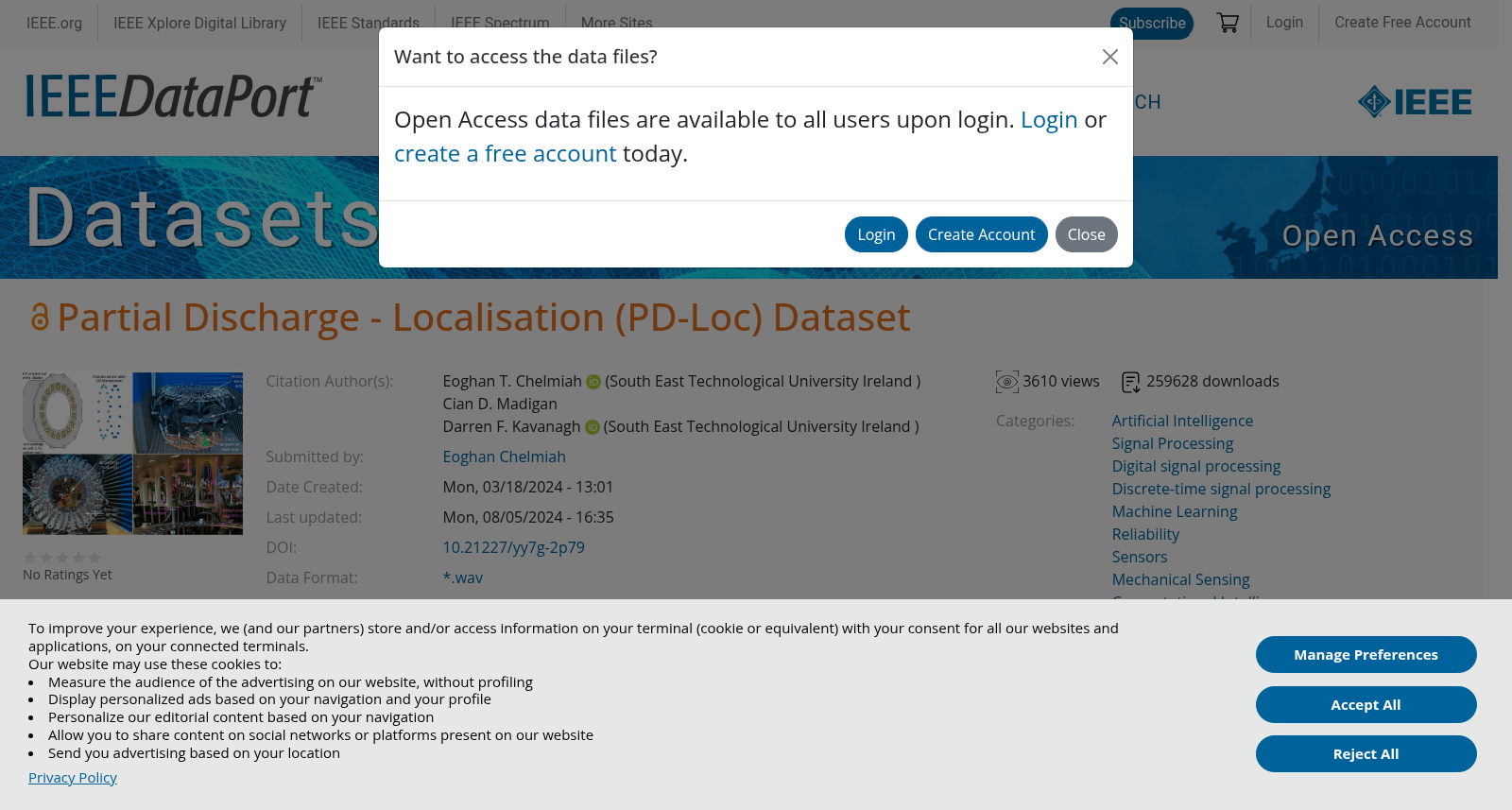Click the top-bar Login link
Screen dimensions: 1512x810
[x=1284, y=22]
